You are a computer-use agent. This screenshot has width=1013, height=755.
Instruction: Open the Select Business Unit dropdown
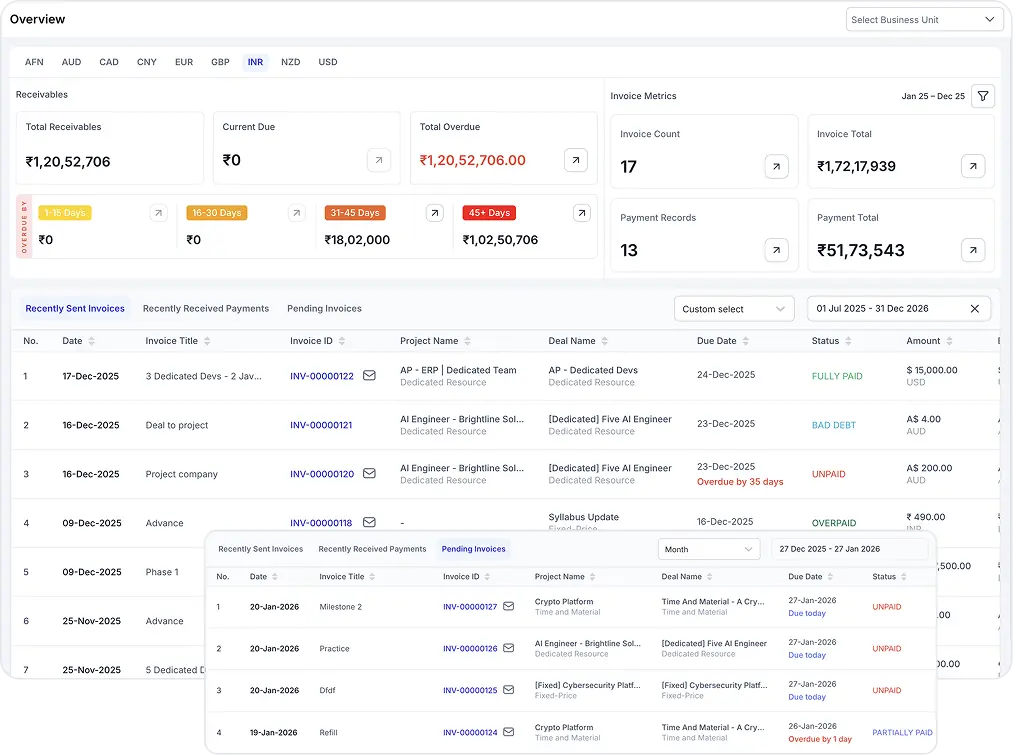[x=923, y=18]
